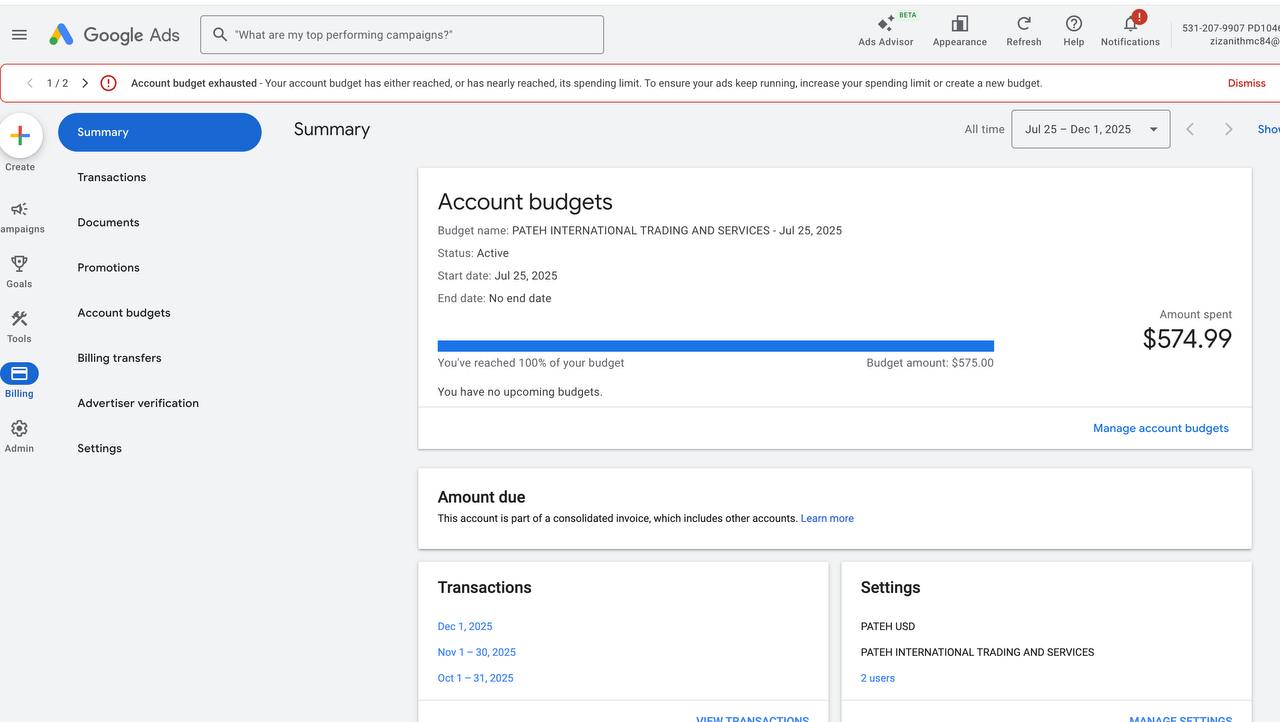Open the Tools section in sidebar

point(19,326)
